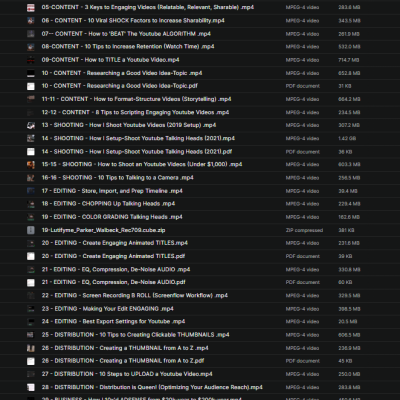Select video icon for 14 Setup-Shoot Talking Heads .mp4
The image size is (400, 400).
[31, 138]
